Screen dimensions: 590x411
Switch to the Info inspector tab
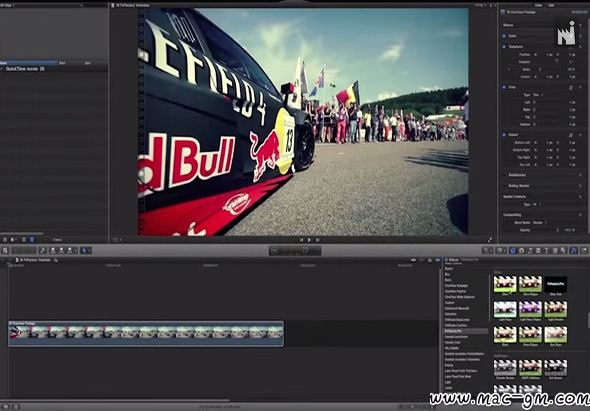(x=551, y=5)
